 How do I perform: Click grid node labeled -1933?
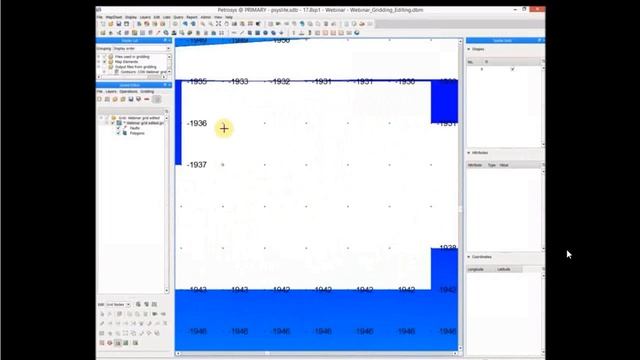(238, 82)
